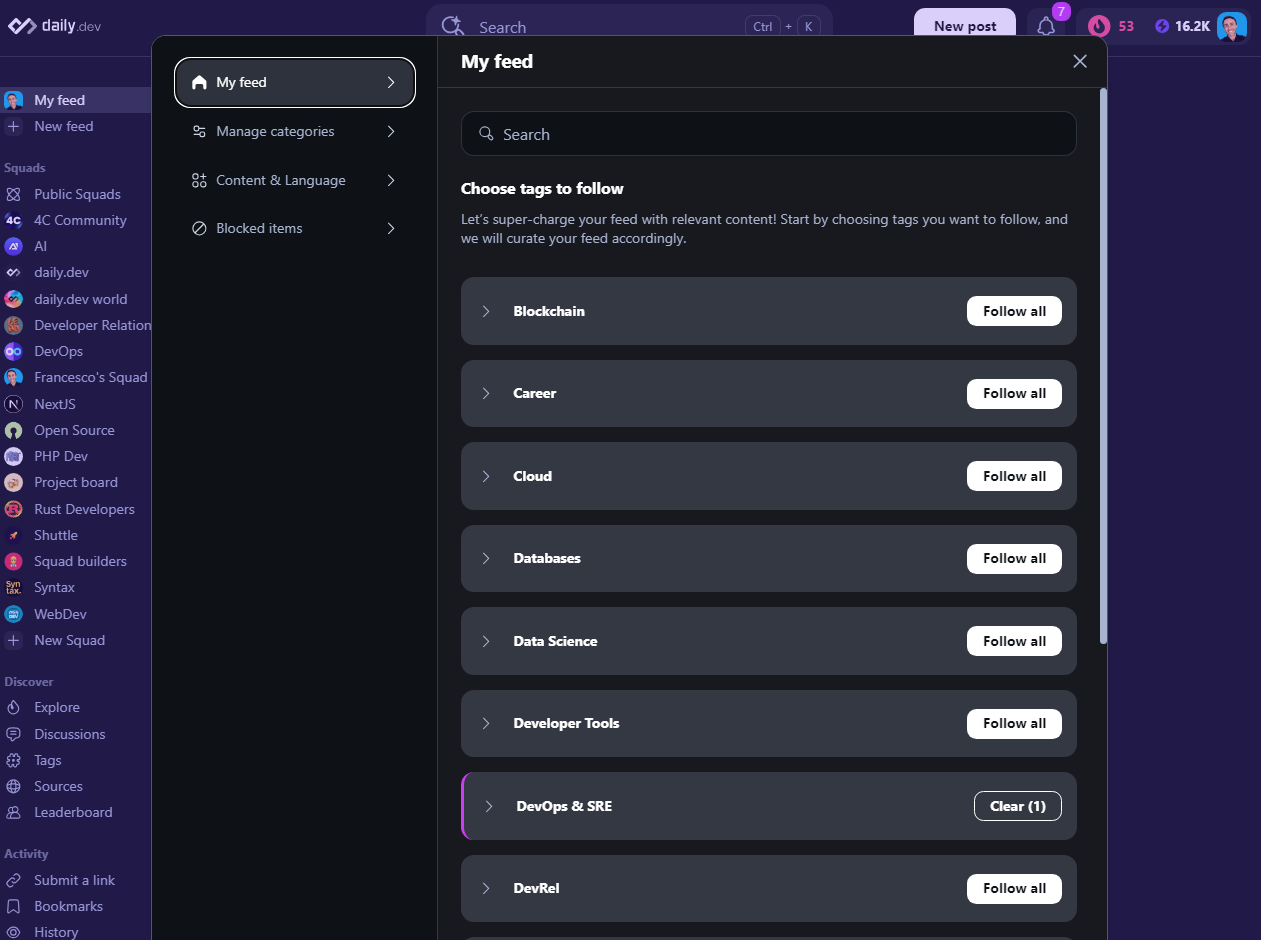Click the DevOps squad icon

point(13,351)
